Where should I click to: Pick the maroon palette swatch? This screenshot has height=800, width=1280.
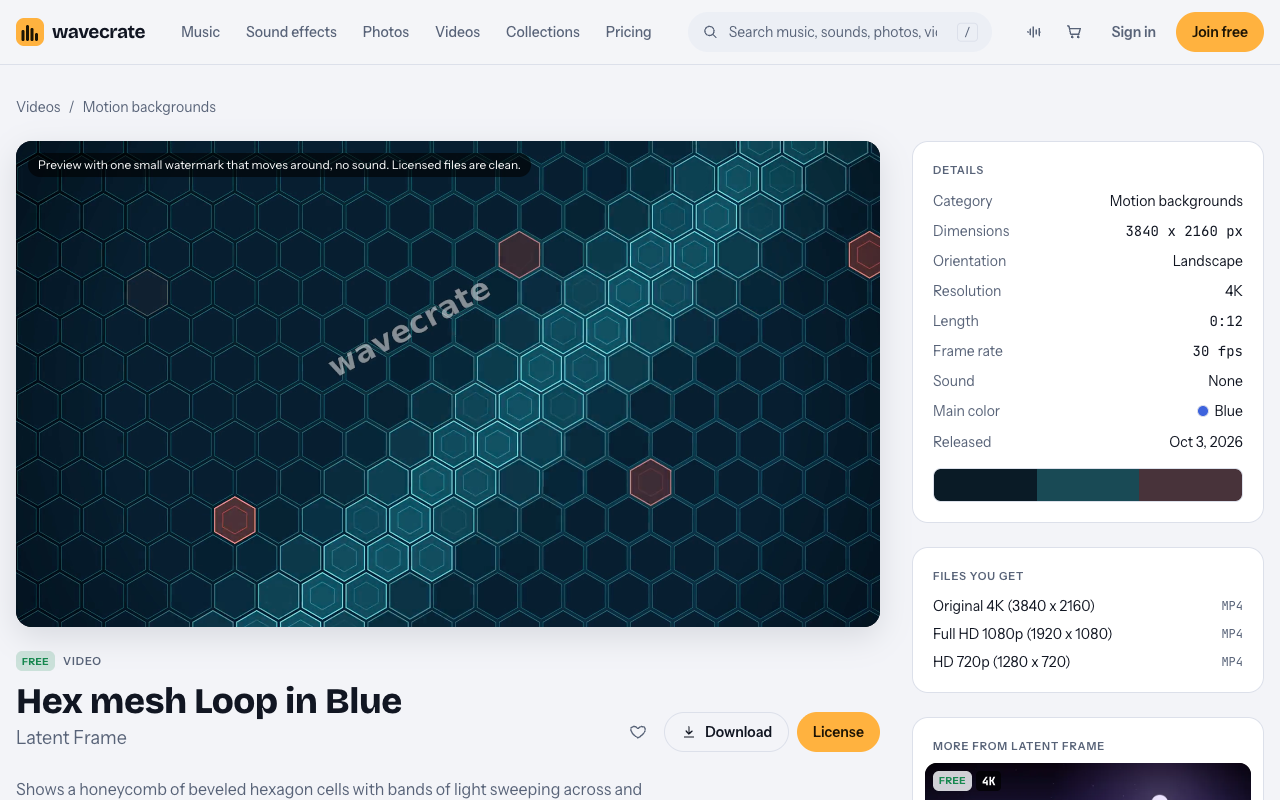1190,485
